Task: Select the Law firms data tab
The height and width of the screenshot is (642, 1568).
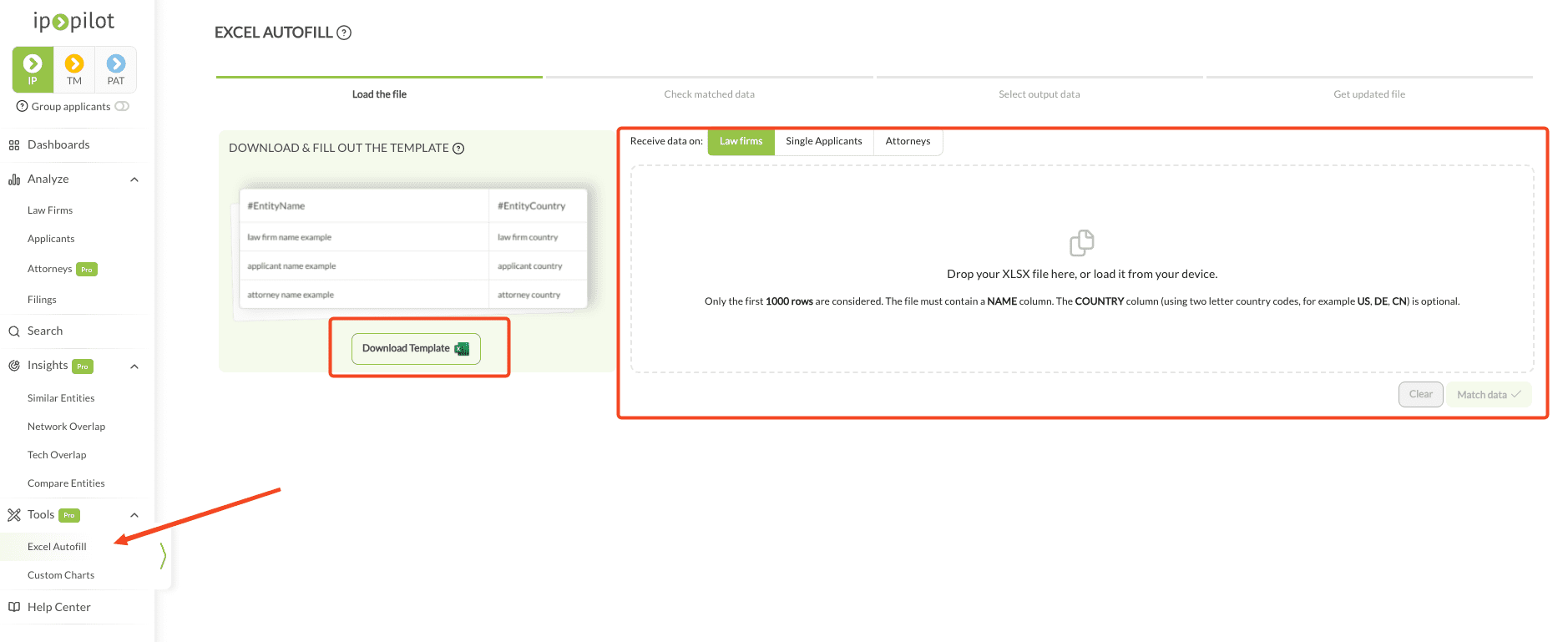Action: coord(741,142)
